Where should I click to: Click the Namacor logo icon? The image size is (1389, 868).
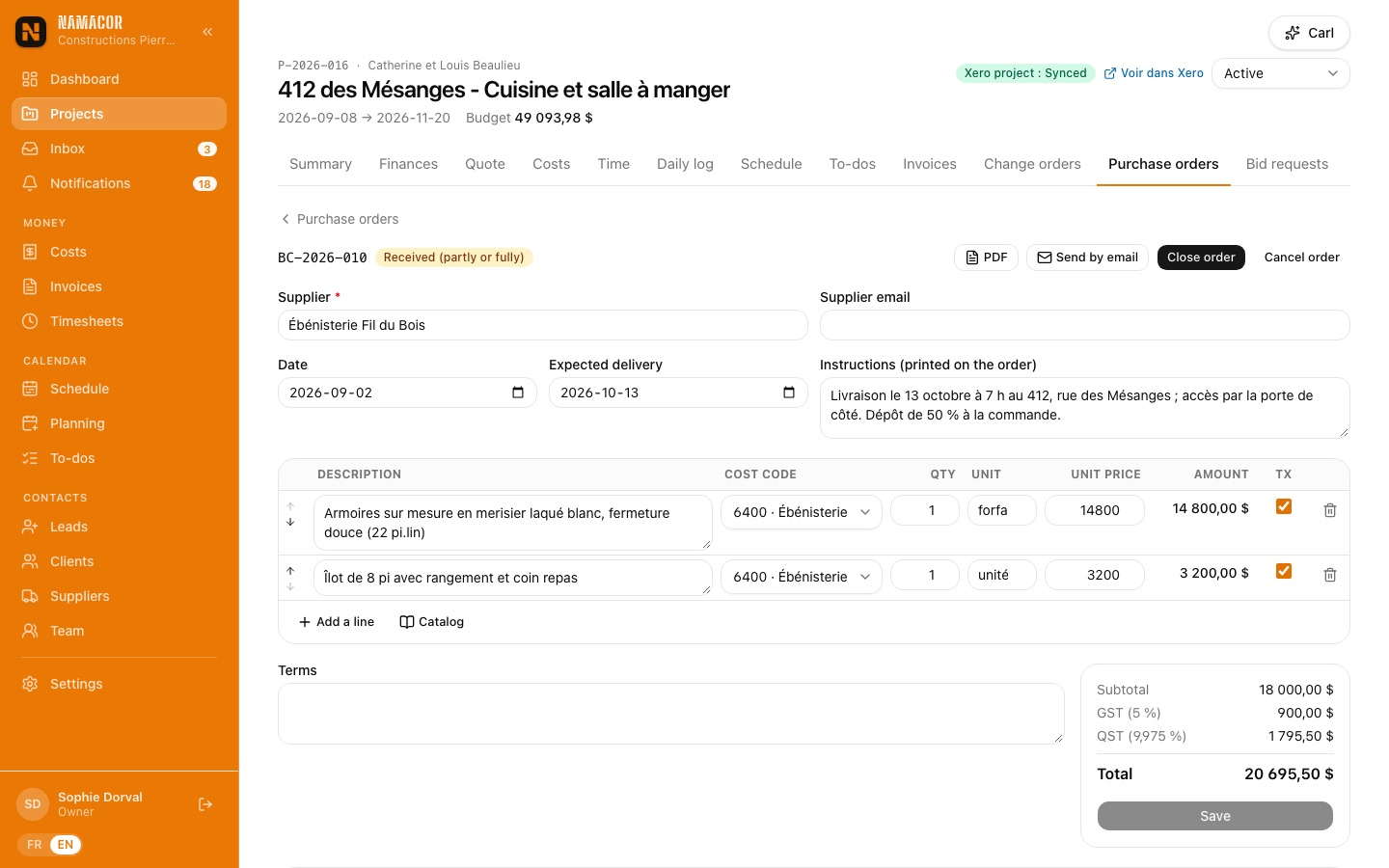coord(31,32)
